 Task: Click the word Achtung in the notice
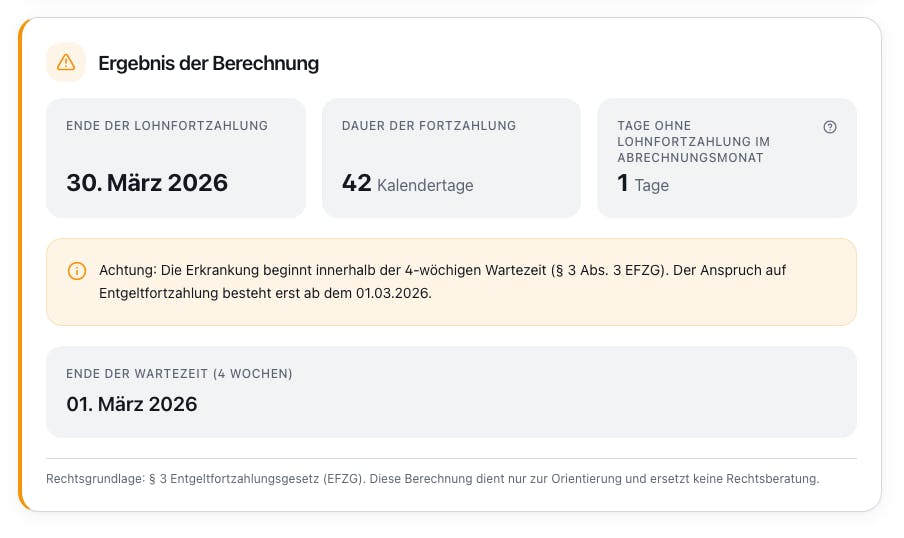point(126,270)
